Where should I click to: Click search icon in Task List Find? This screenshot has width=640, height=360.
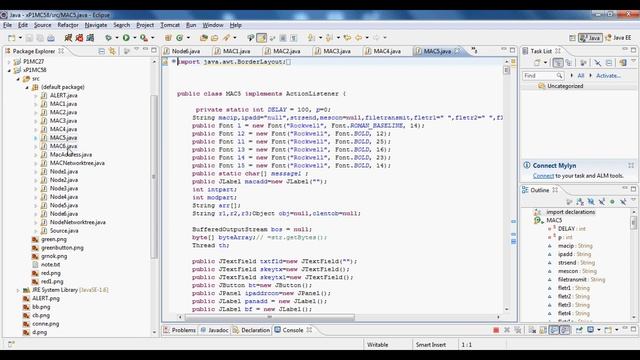(x=559, y=76)
